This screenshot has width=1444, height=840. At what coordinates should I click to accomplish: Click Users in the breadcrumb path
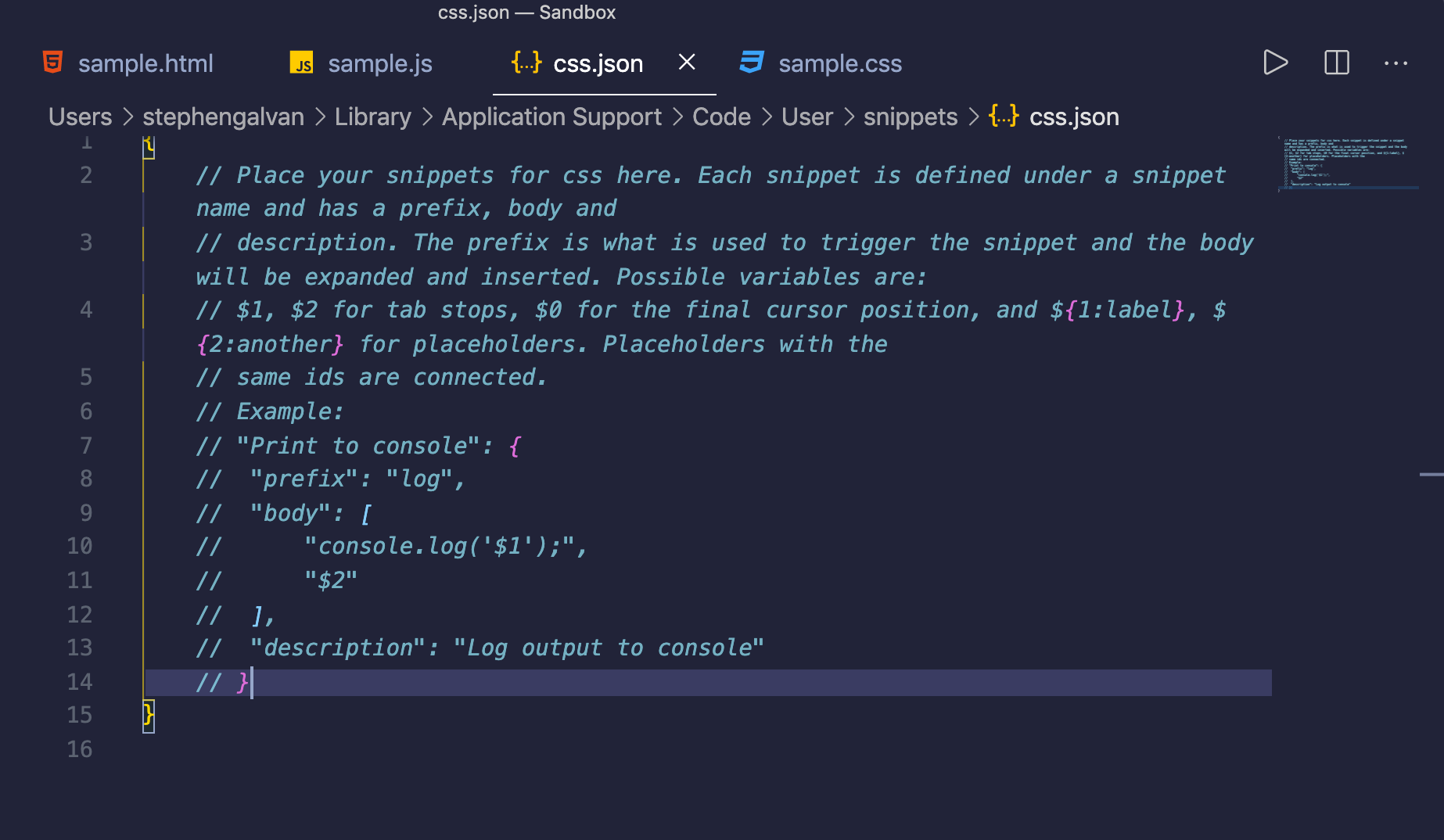(79, 117)
